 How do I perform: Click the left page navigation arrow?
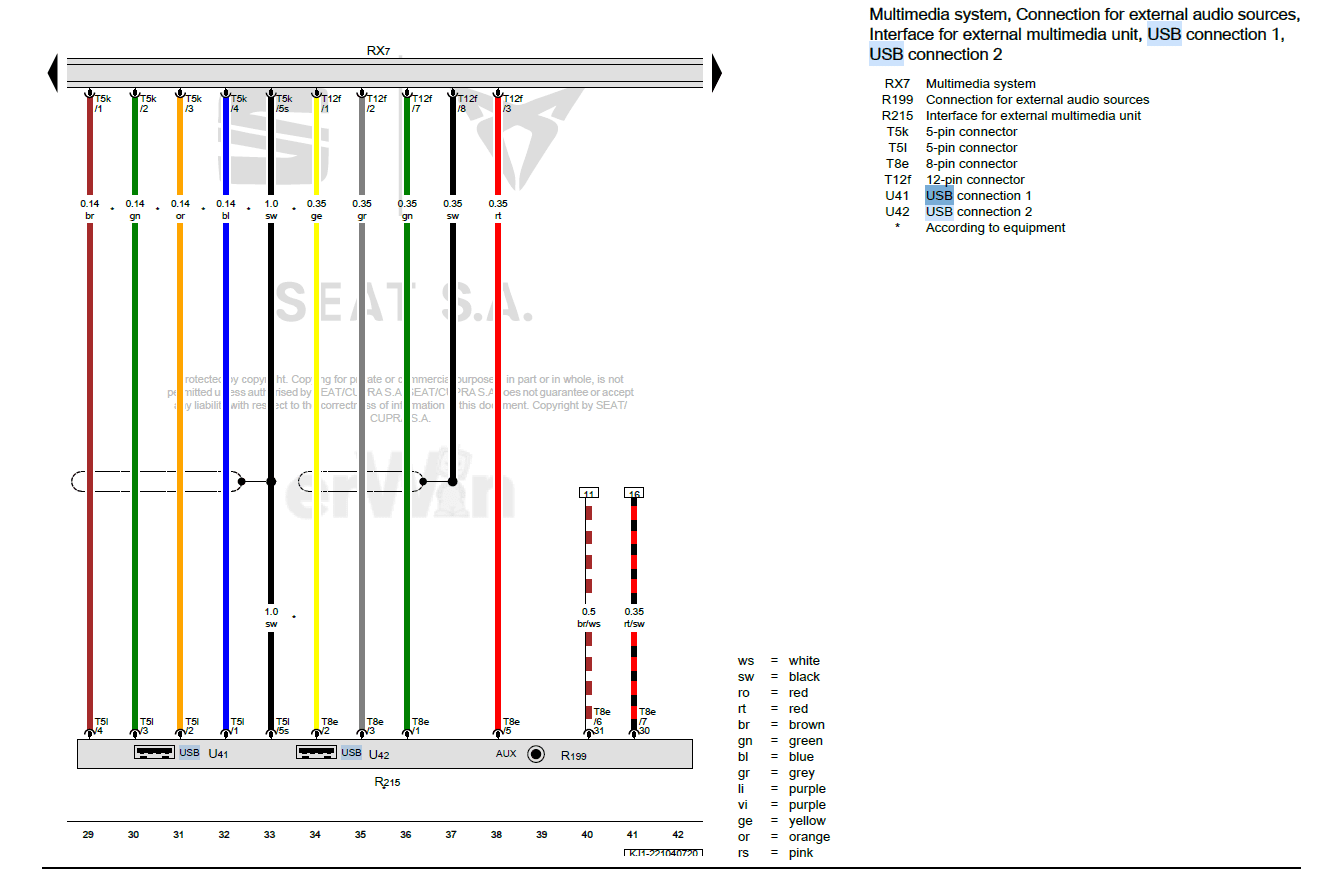coord(53,74)
